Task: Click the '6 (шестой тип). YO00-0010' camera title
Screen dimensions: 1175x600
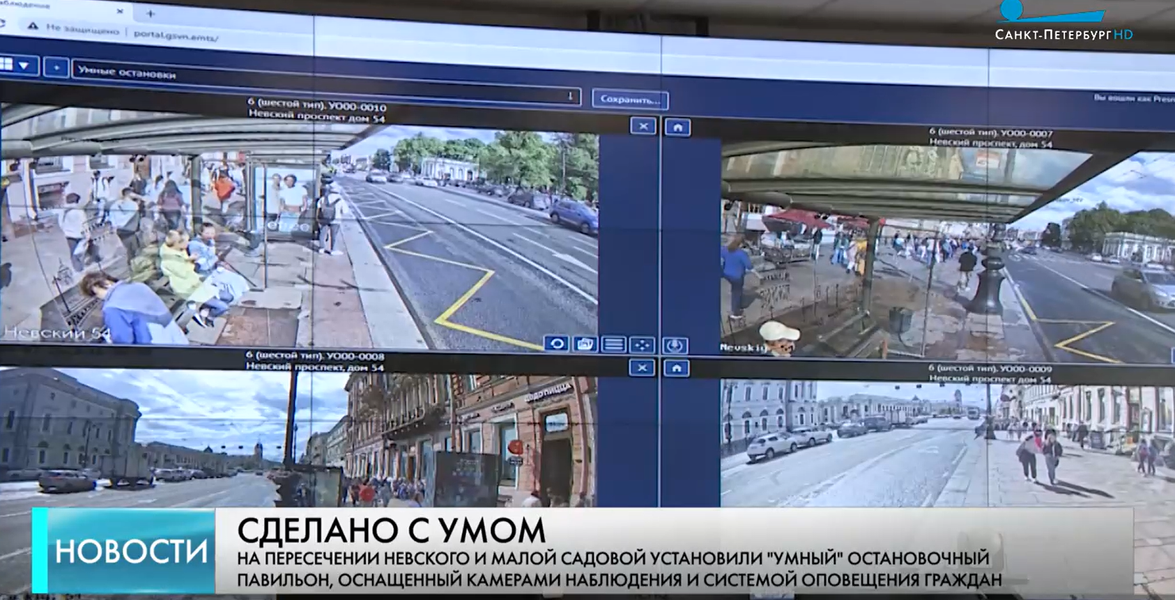Action: point(317,104)
